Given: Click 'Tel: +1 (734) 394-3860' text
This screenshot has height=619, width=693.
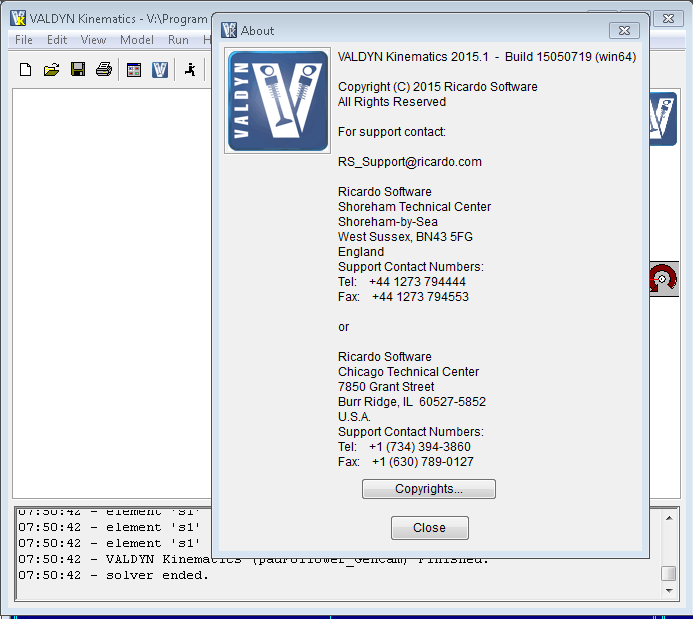Looking at the screenshot, I should point(404,447).
